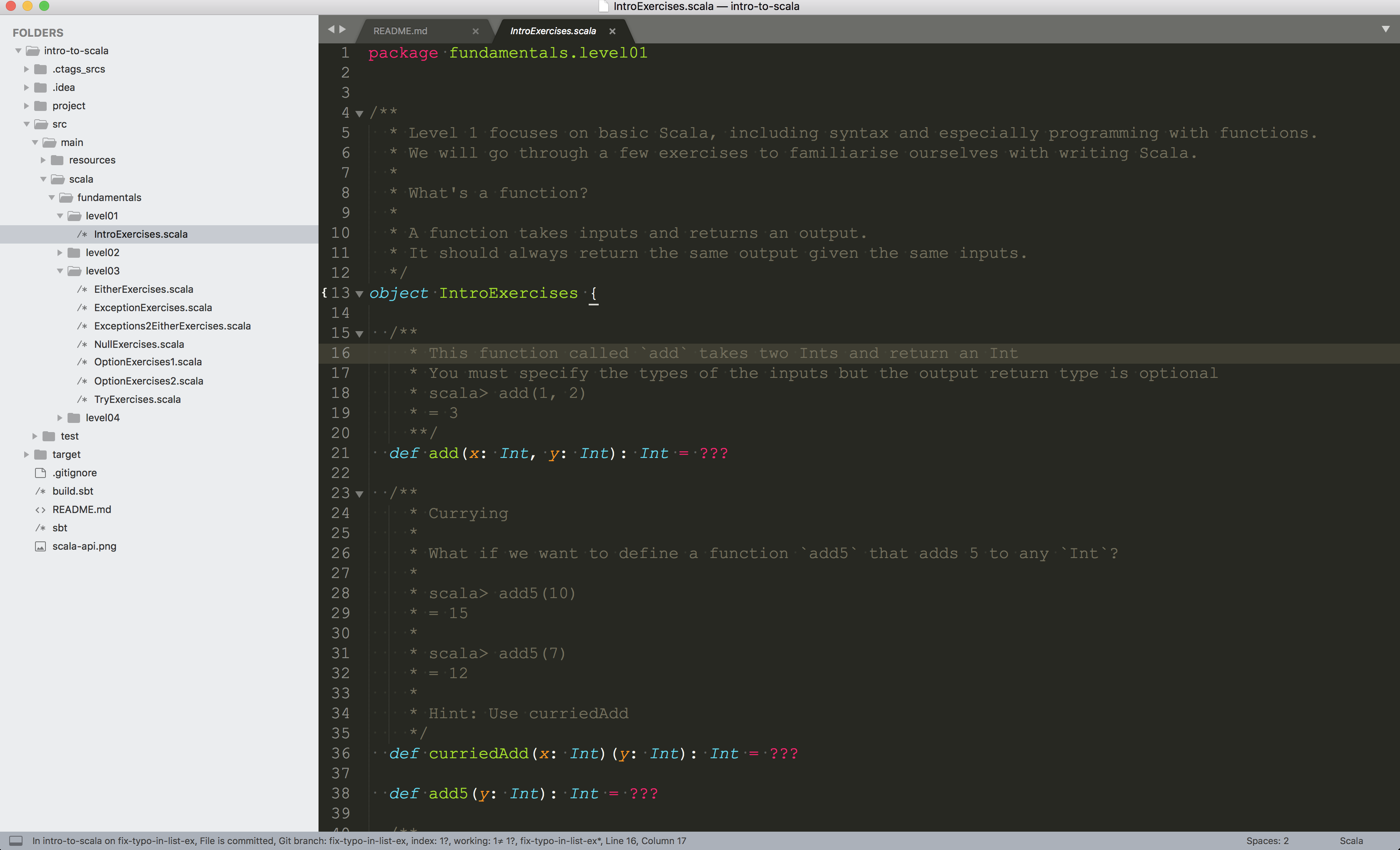
Task: Click the back navigation arrow in tab bar
Action: 331,30
